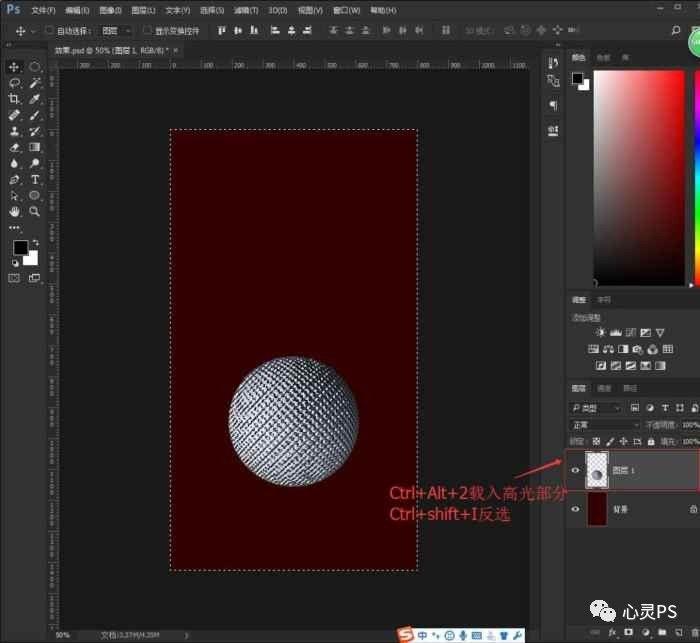Expand the status bar info arrow
Image resolution: width=700 pixels, height=643 pixels.
pyautogui.click(x=186, y=635)
